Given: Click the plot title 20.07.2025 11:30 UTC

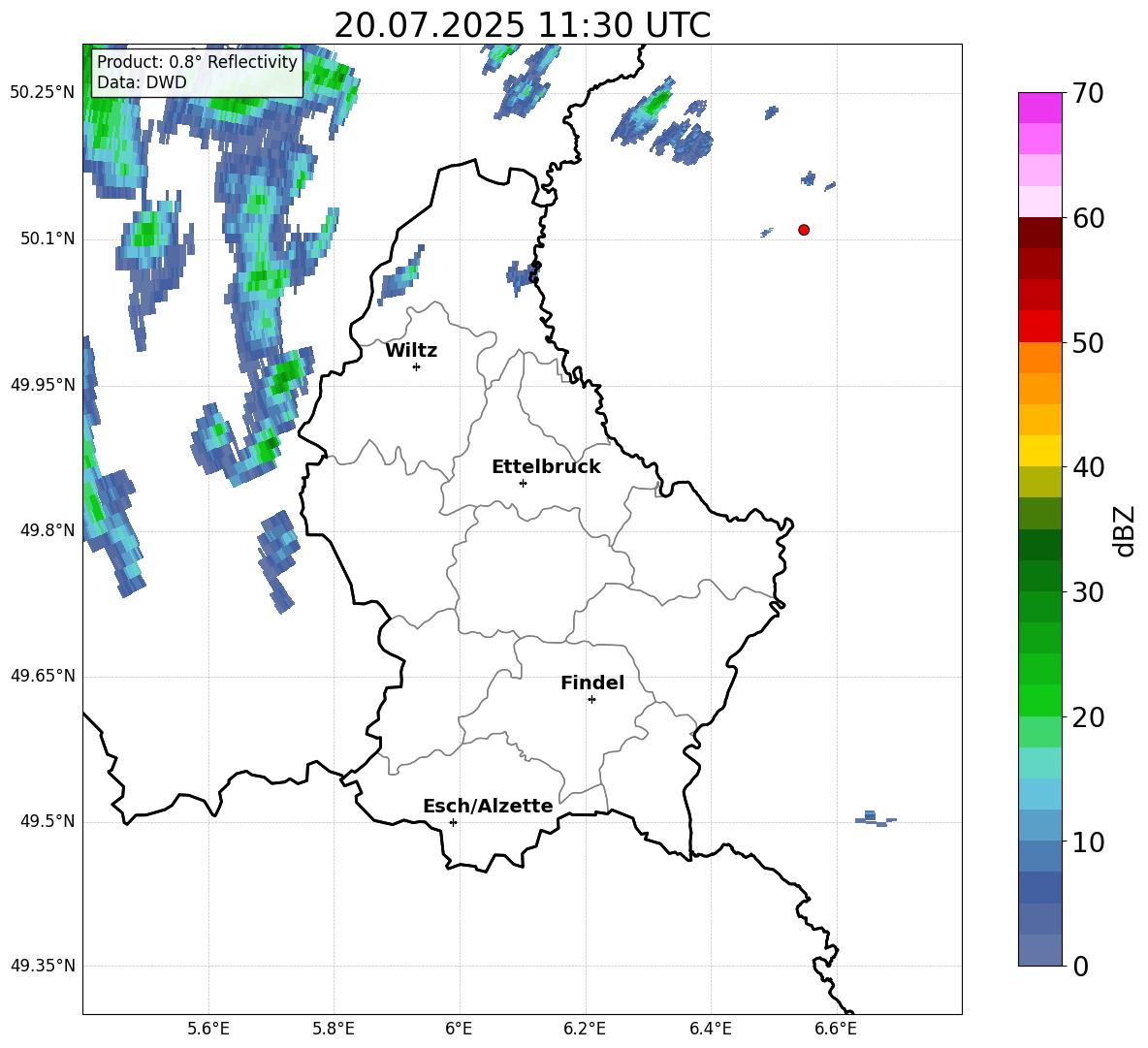Looking at the screenshot, I should 522,25.
